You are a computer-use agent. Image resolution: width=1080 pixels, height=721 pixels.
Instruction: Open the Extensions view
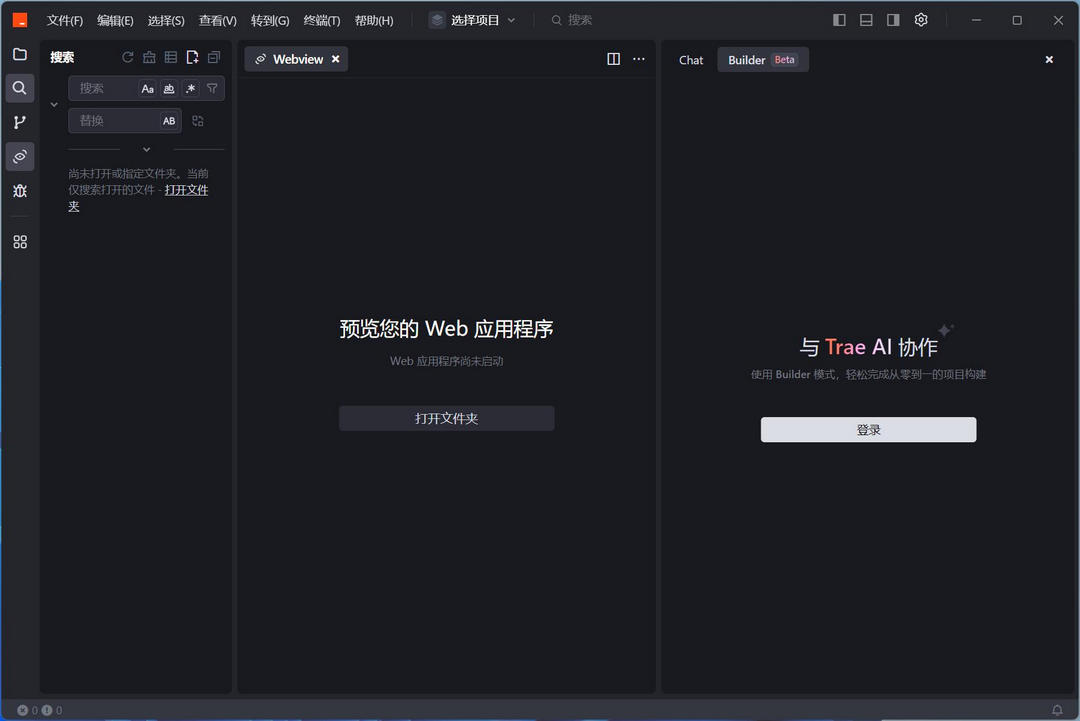pos(20,241)
